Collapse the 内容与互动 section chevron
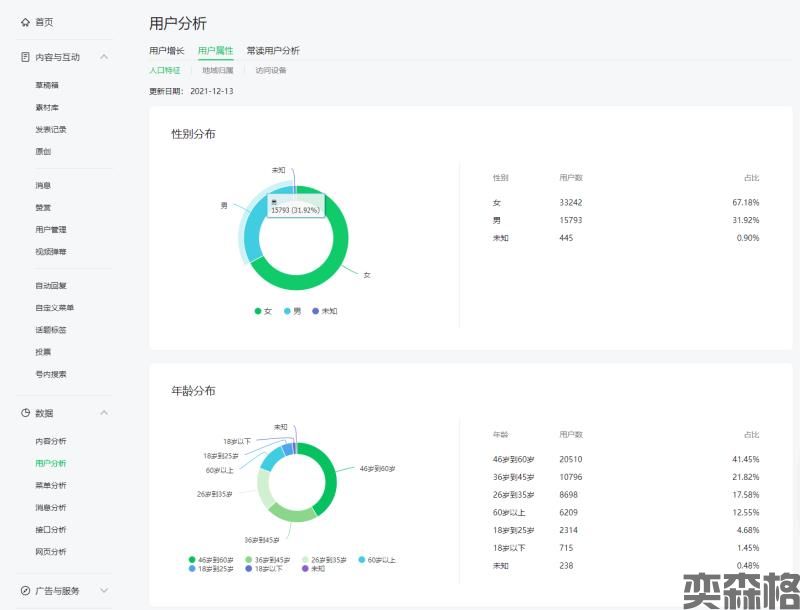The width and height of the screenshot is (800, 610). [x=104, y=57]
